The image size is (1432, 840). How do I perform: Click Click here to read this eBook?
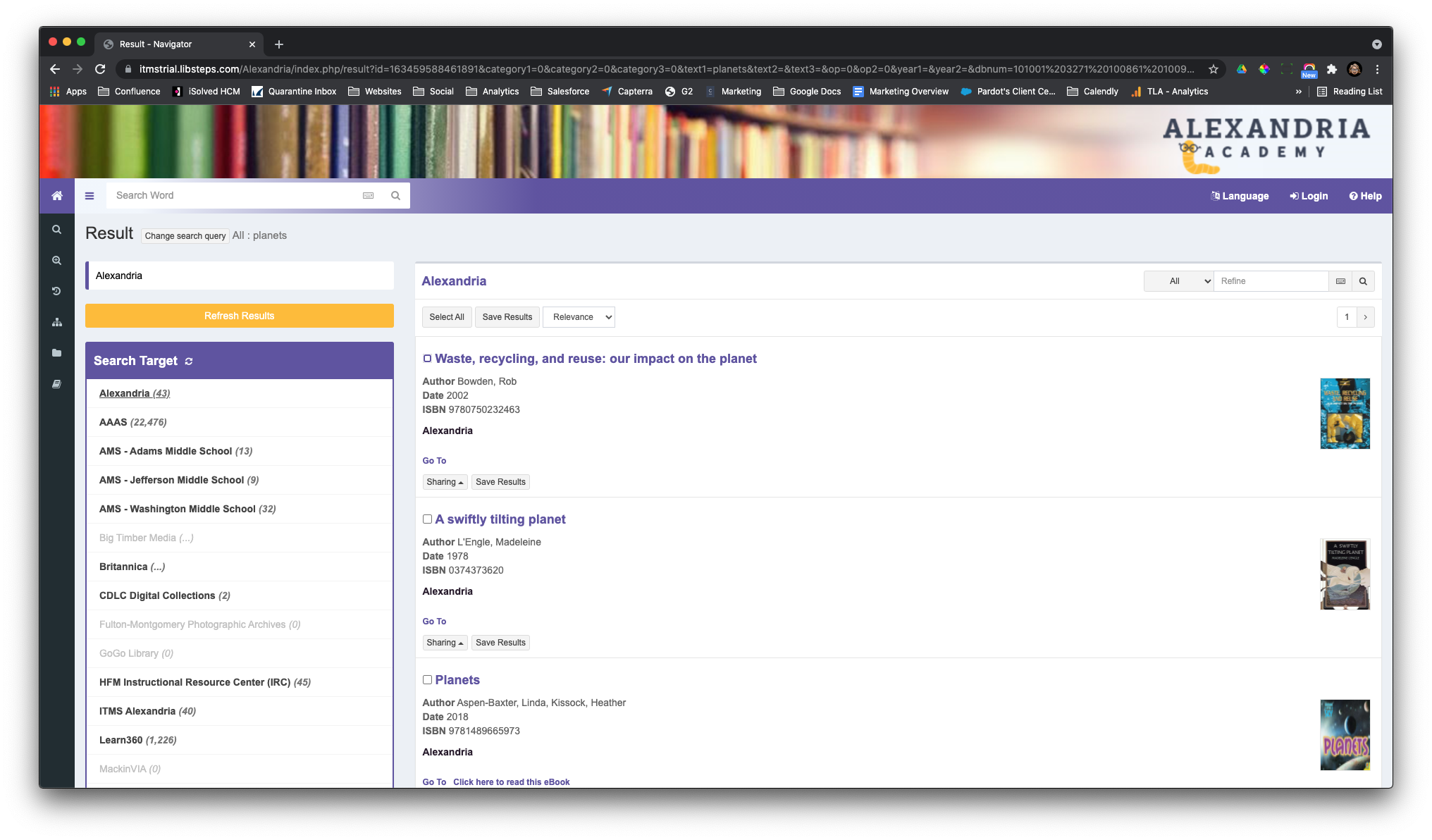[x=511, y=782]
